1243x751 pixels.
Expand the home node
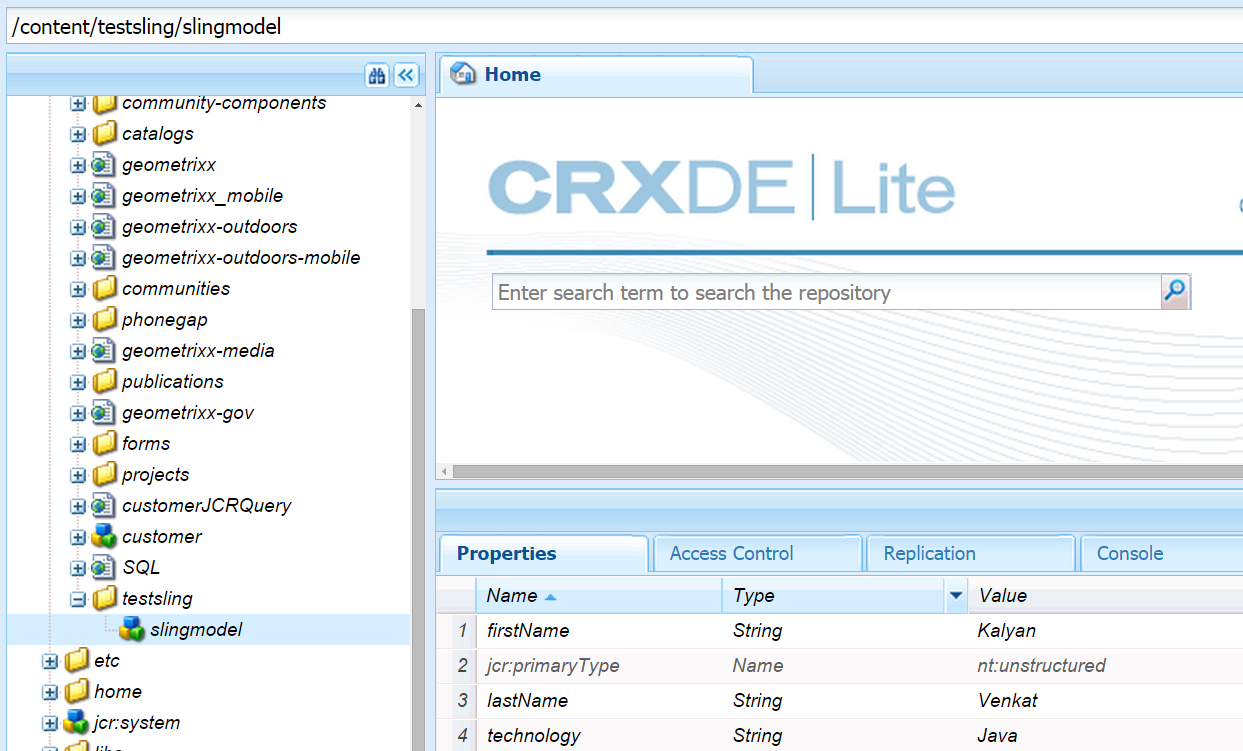click(x=50, y=693)
